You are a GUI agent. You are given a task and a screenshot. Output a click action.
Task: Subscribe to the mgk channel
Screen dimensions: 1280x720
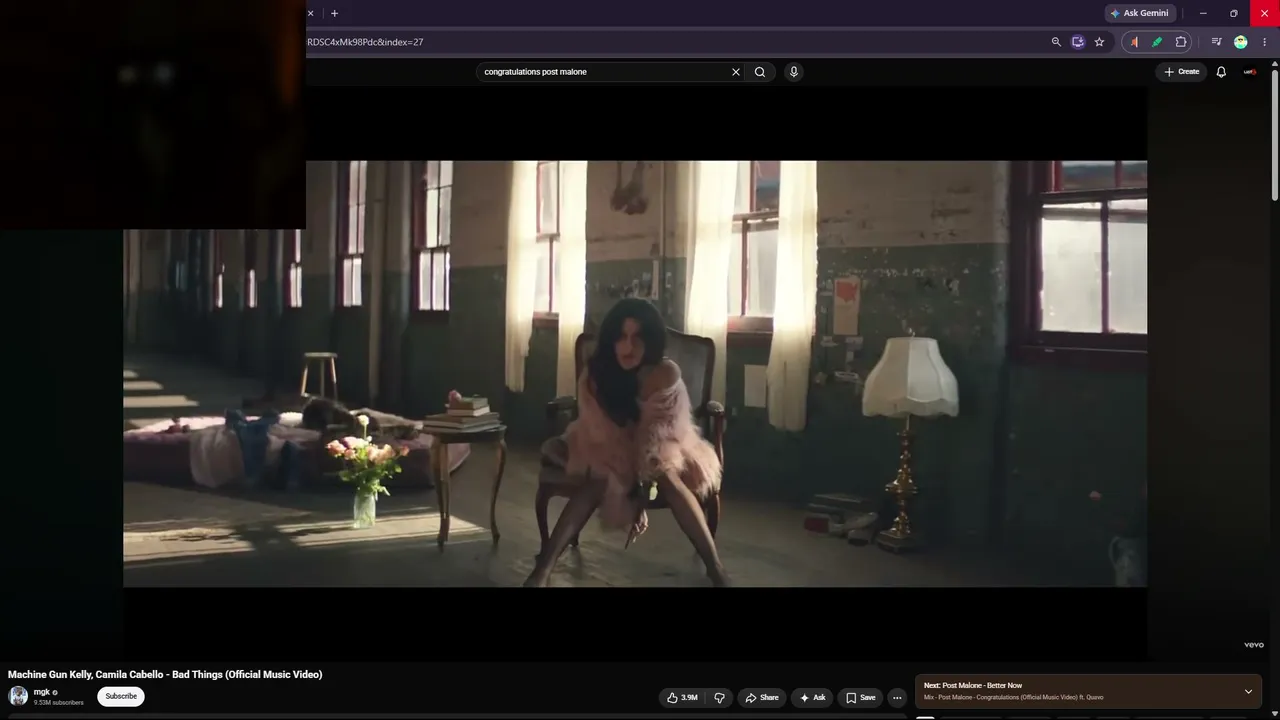pyautogui.click(x=121, y=696)
